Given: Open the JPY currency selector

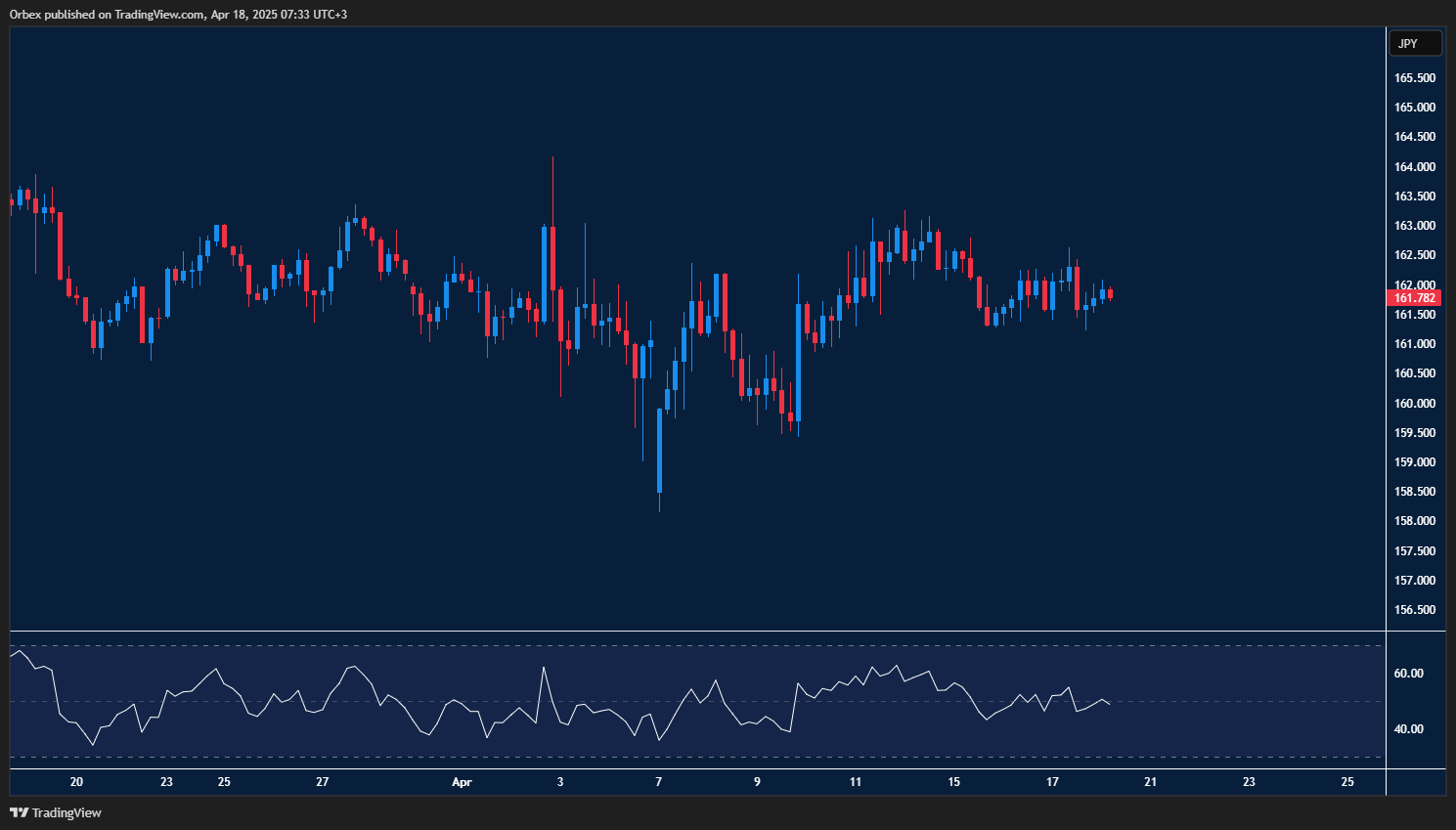Looking at the screenshot, I should tap(1415, 43).
